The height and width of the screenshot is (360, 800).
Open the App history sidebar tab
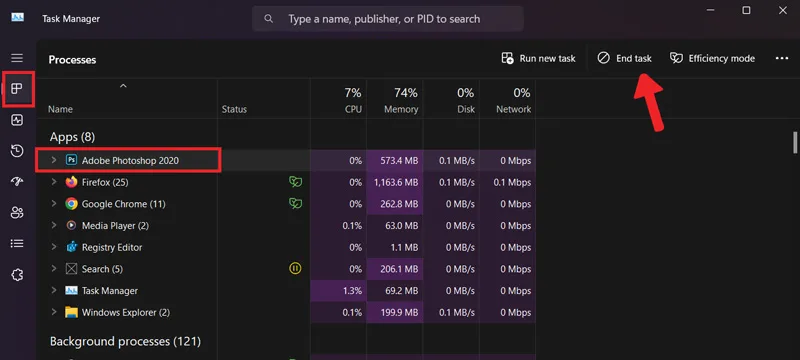(17, 151)
